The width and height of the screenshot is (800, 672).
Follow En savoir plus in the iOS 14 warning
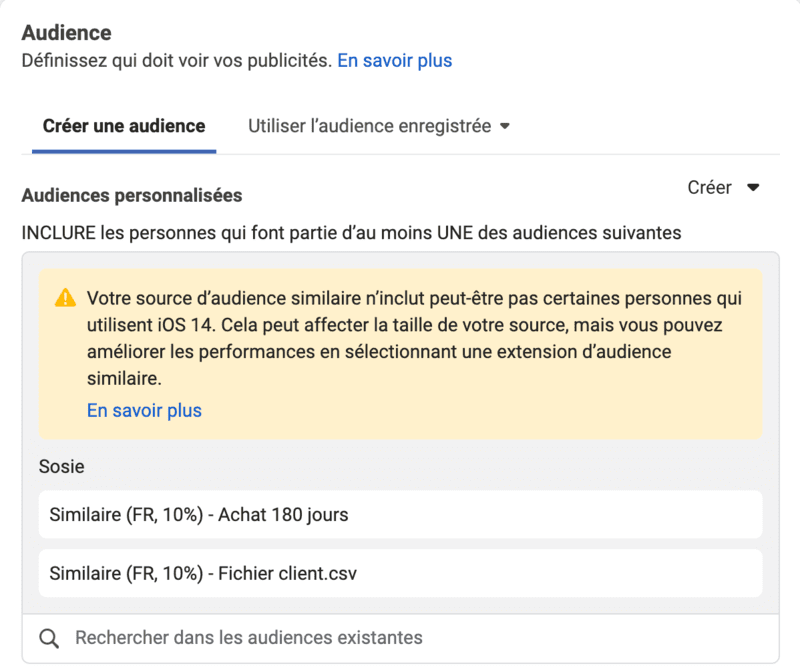(144, 411)
